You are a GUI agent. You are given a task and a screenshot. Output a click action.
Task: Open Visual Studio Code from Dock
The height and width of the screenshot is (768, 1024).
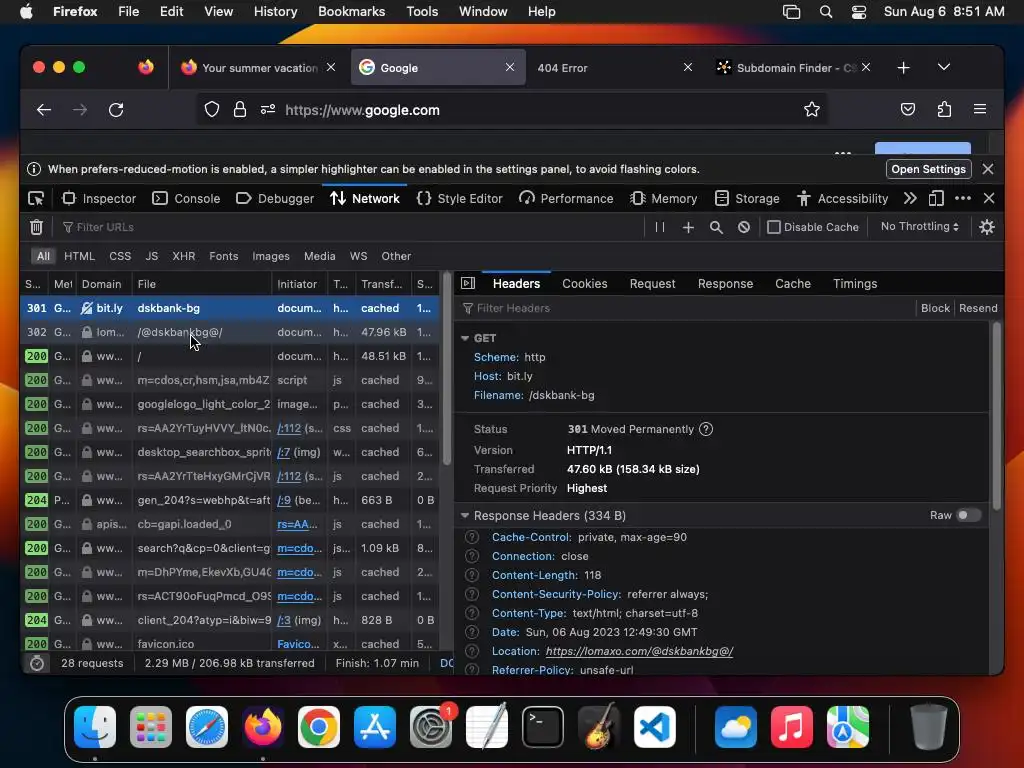pyautogui.click(x=655, y=727)
